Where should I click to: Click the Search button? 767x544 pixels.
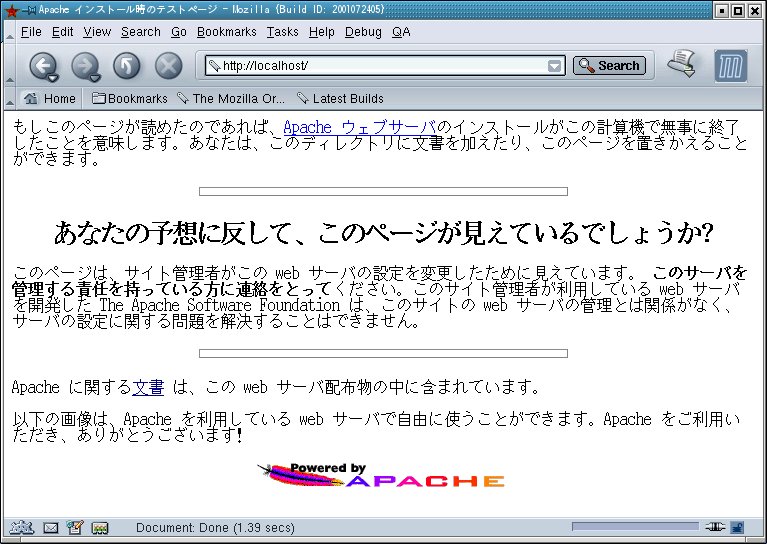[609, 66]
